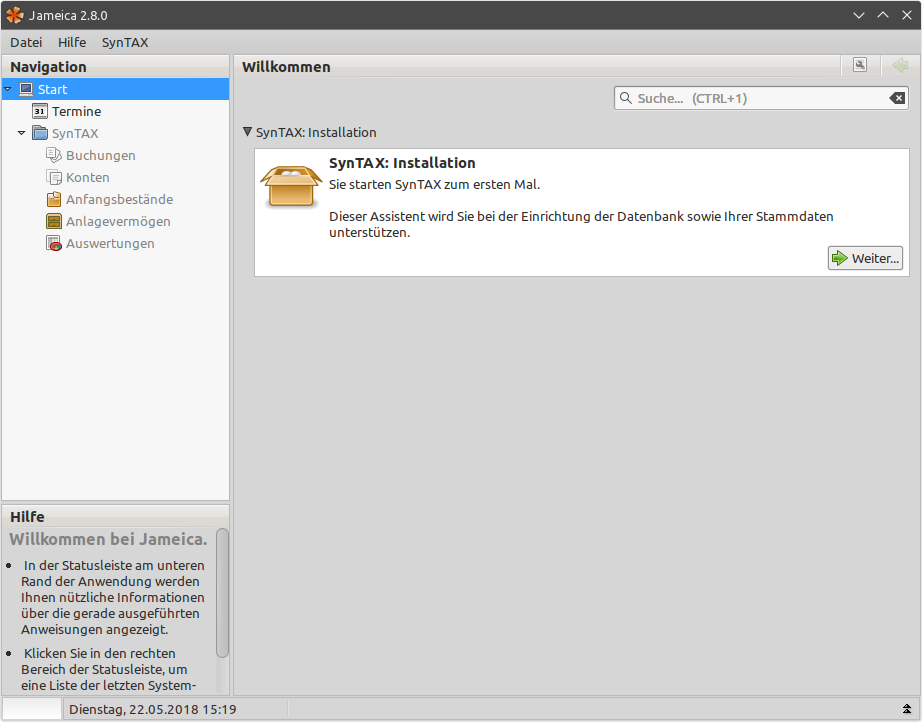Collapse the Start node in the navigation tree

point(8,89)
